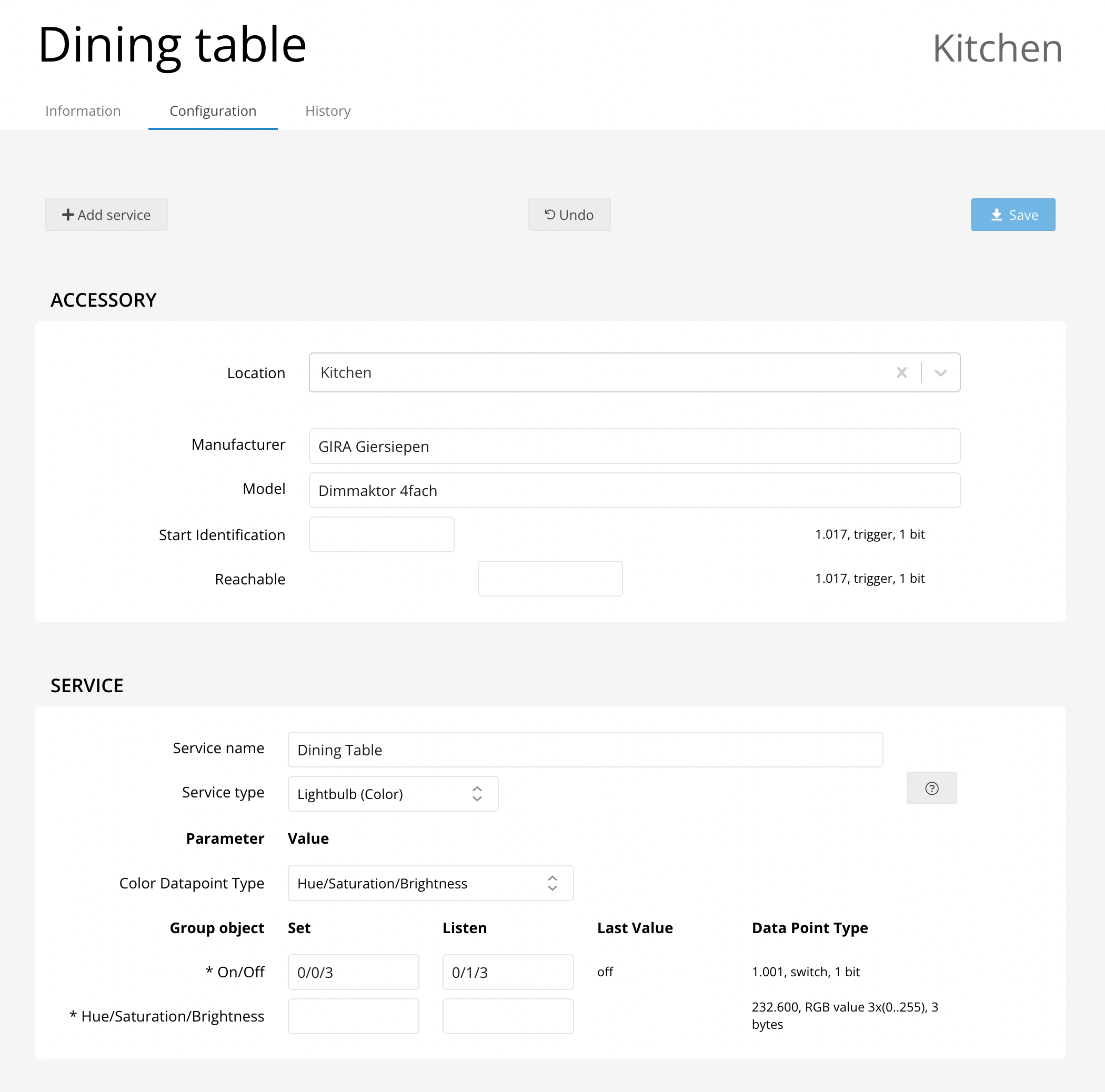
Task: Click the Manufacturer text field
Action: (634, 446)
